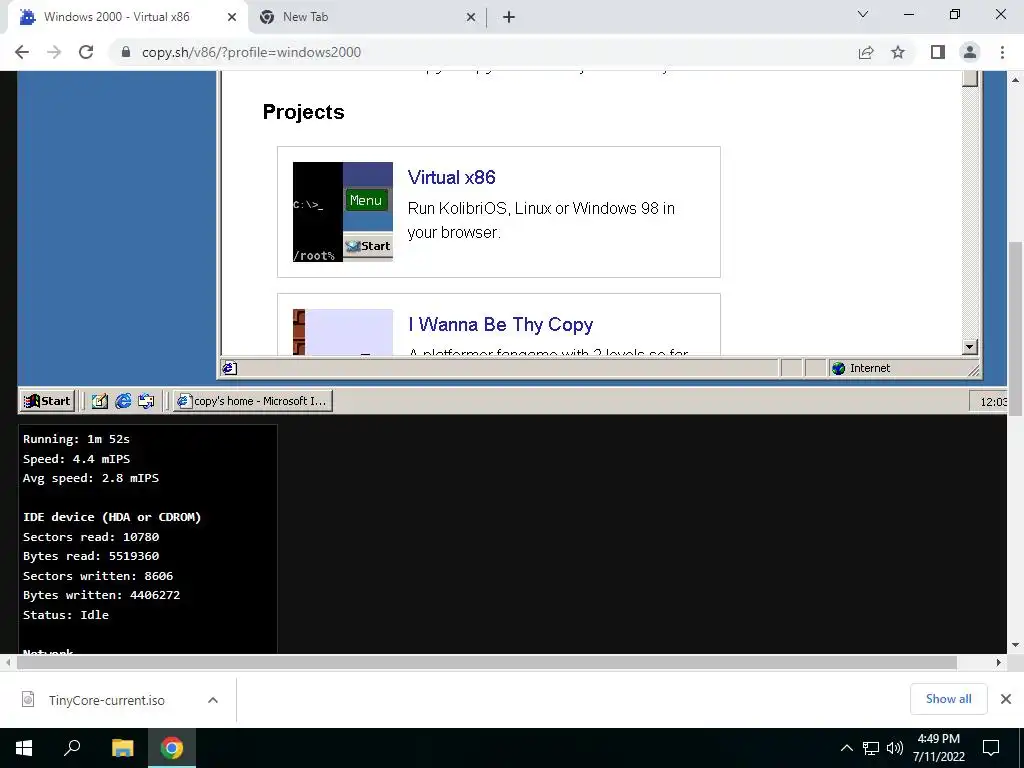Open the Chrome profile avatar
Image resolution: width=1024 pixels, height=768 pixels.
(970, 52)
